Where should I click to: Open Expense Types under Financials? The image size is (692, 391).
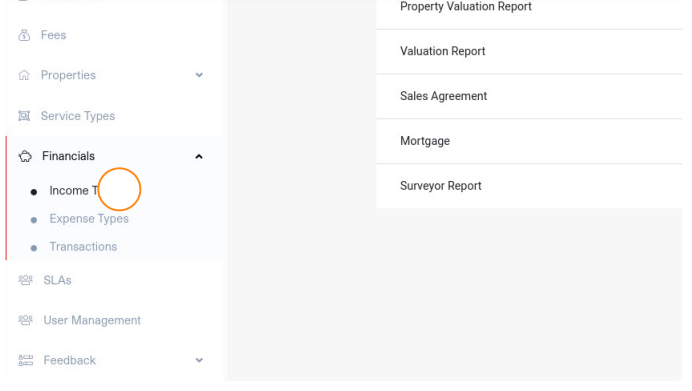(89, 219)
